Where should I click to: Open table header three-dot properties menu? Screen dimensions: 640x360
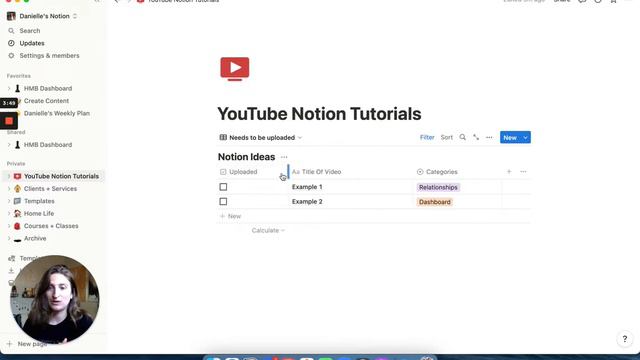point(523,172)
